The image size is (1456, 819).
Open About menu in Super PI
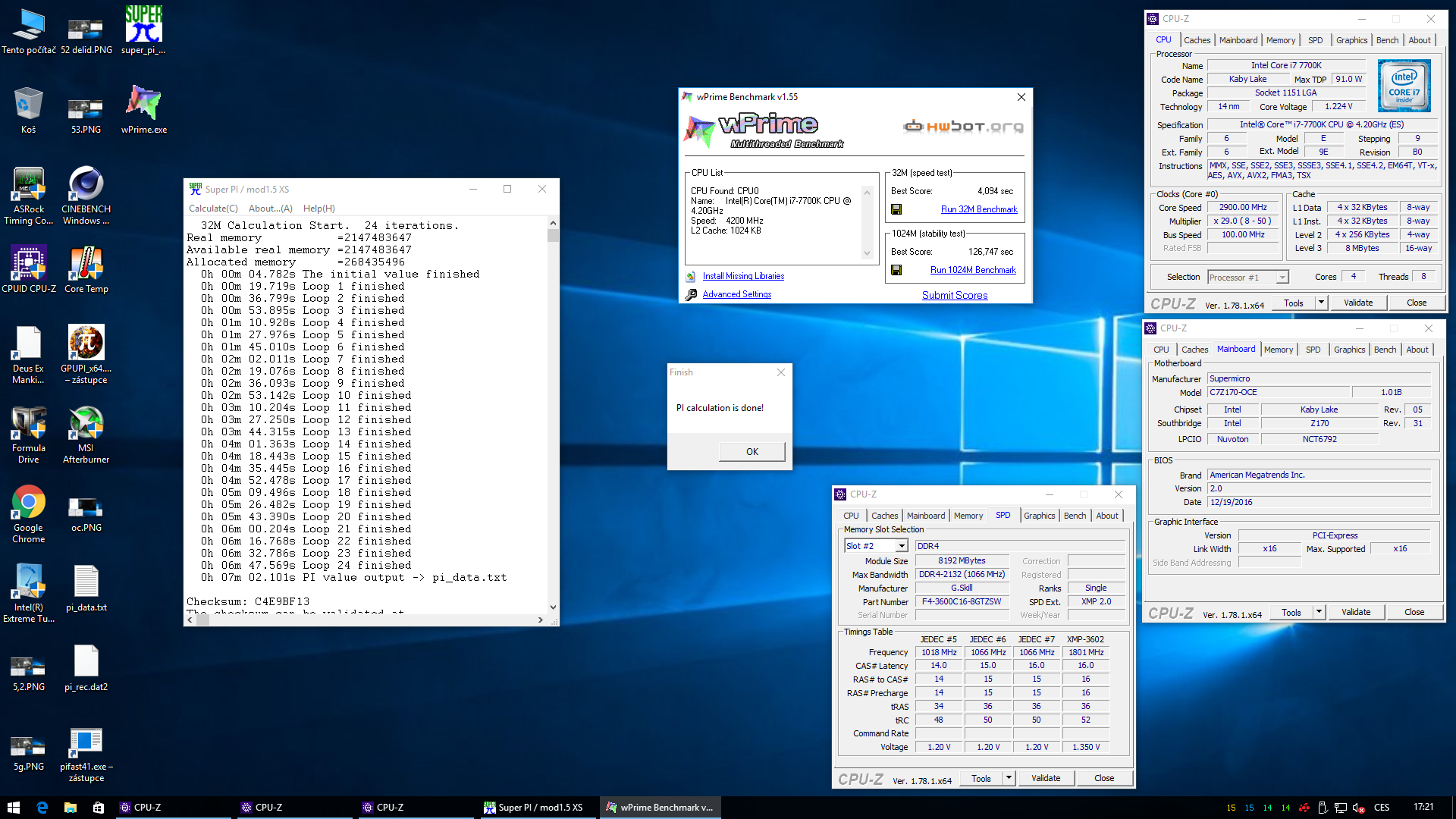(x=270, y=209)
